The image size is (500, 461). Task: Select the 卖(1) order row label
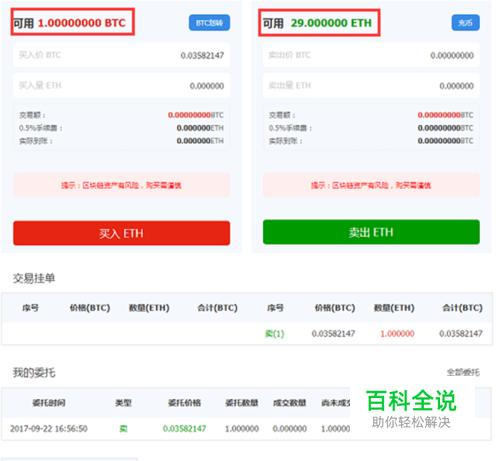click(x=274, y=333)
